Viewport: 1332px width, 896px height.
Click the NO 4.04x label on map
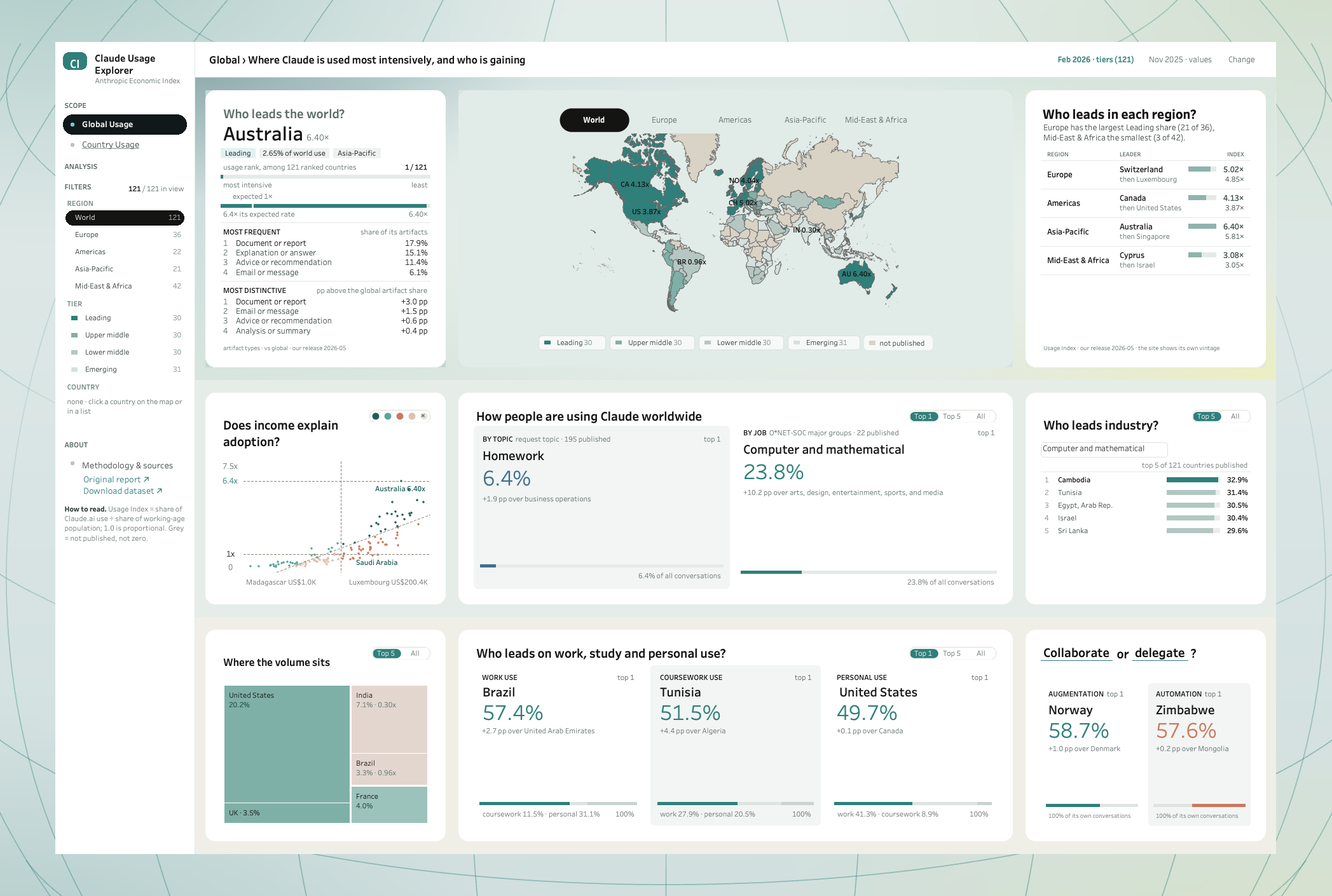point(744,180)
